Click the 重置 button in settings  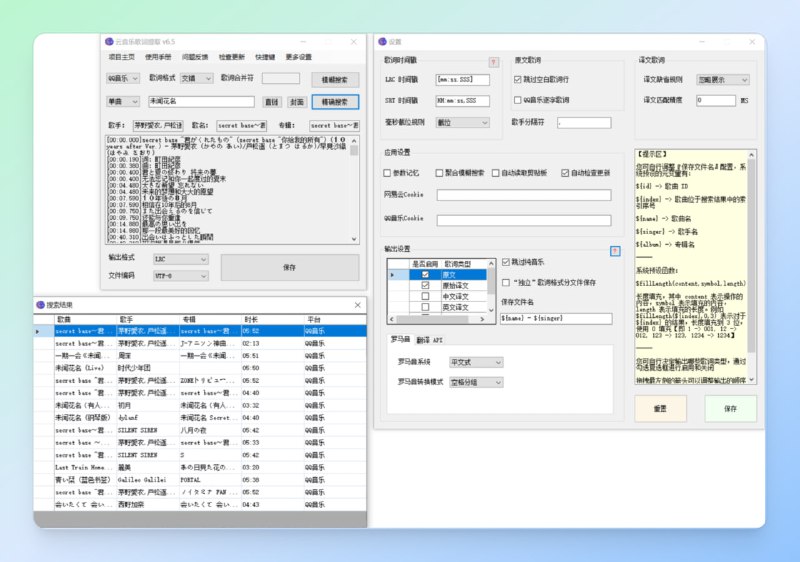pos(660,408)
